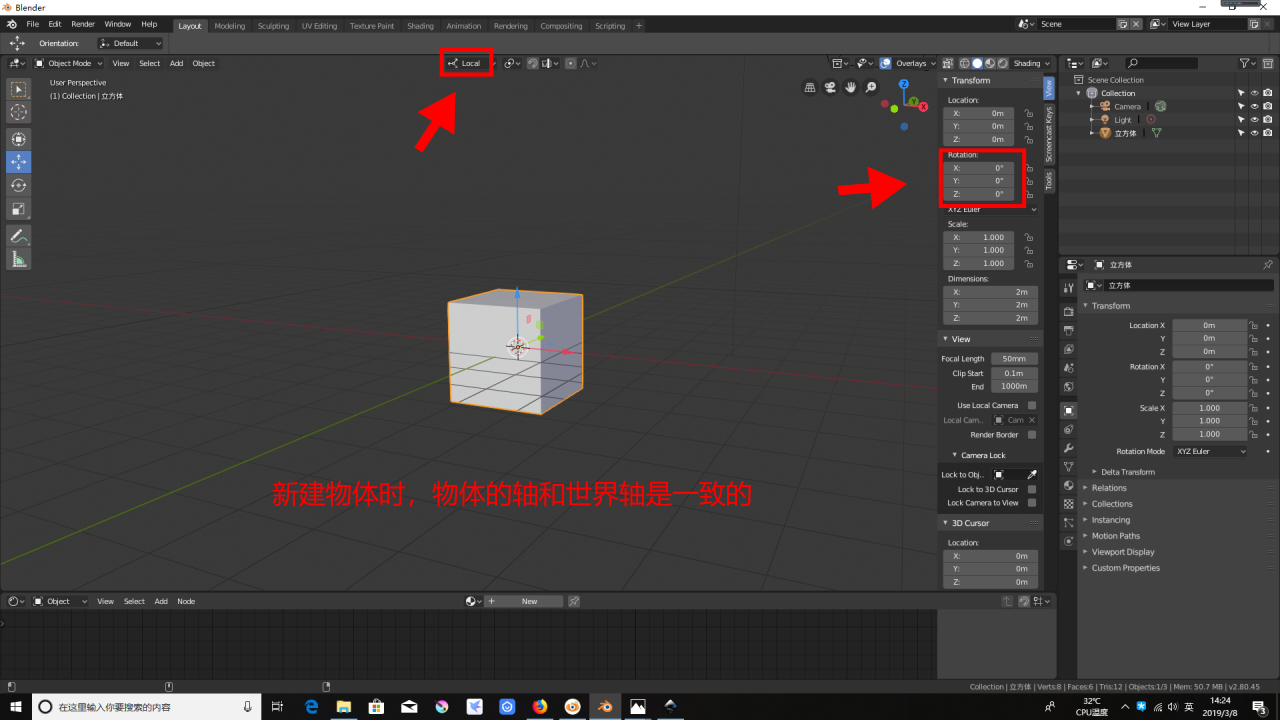
Task: Open Firefox from the Windows taskbar
Action: (540, 706)
